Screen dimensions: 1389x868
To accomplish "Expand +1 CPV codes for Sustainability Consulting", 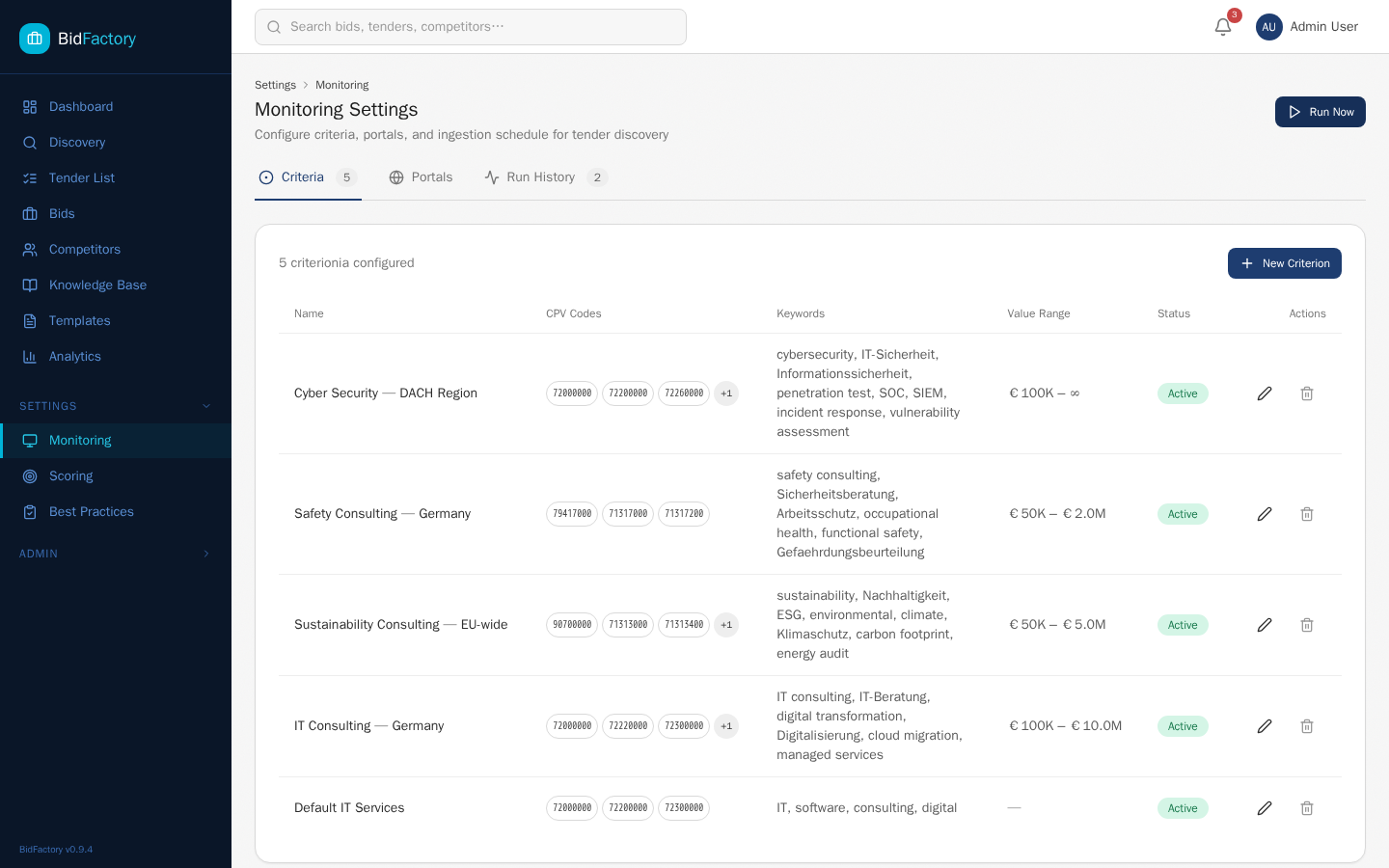I will coord(726,625).
